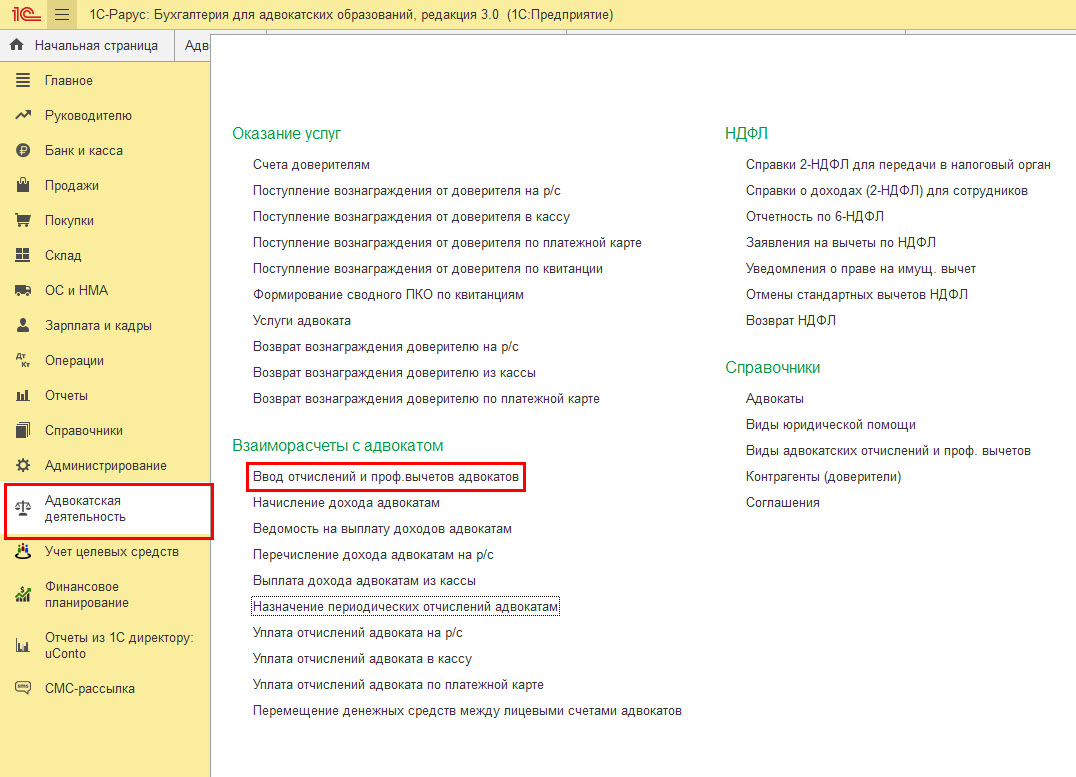This screenshot has height=777, width=1076.
Task: Open Назначение периодических отчислений адвокатам
Action: tap(405, 607)
